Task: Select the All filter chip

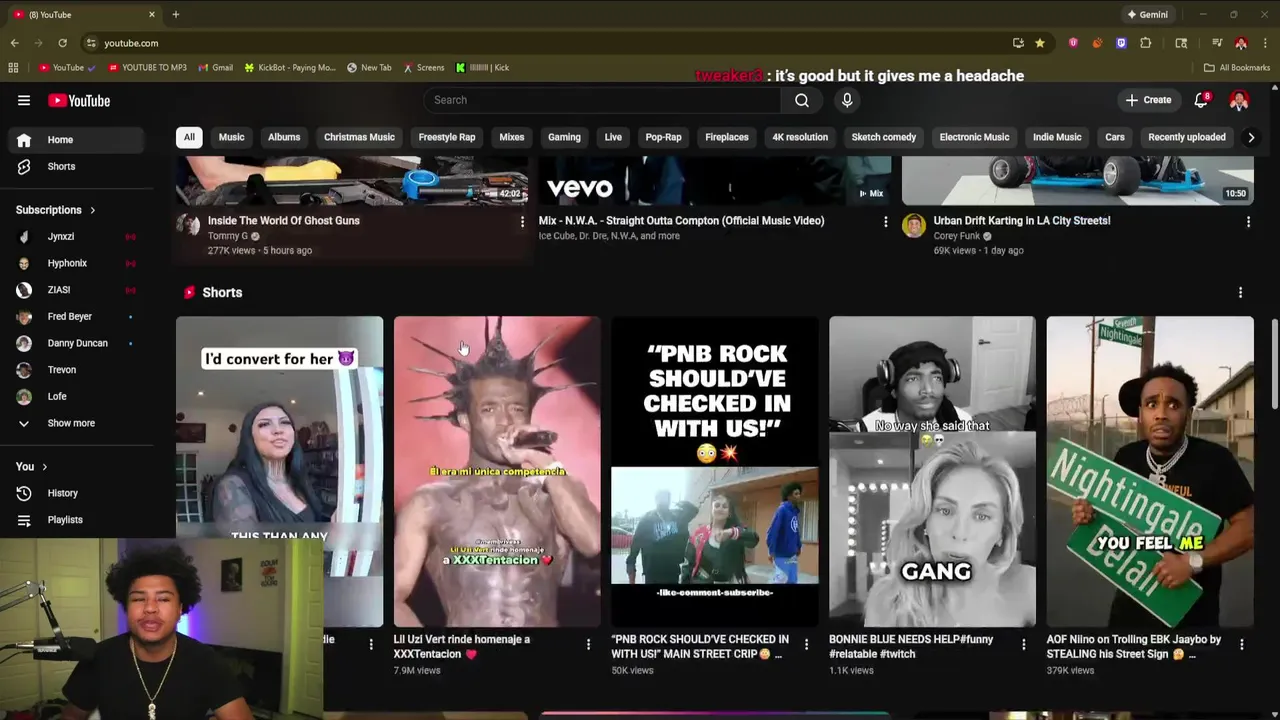Action: [189, 137]
